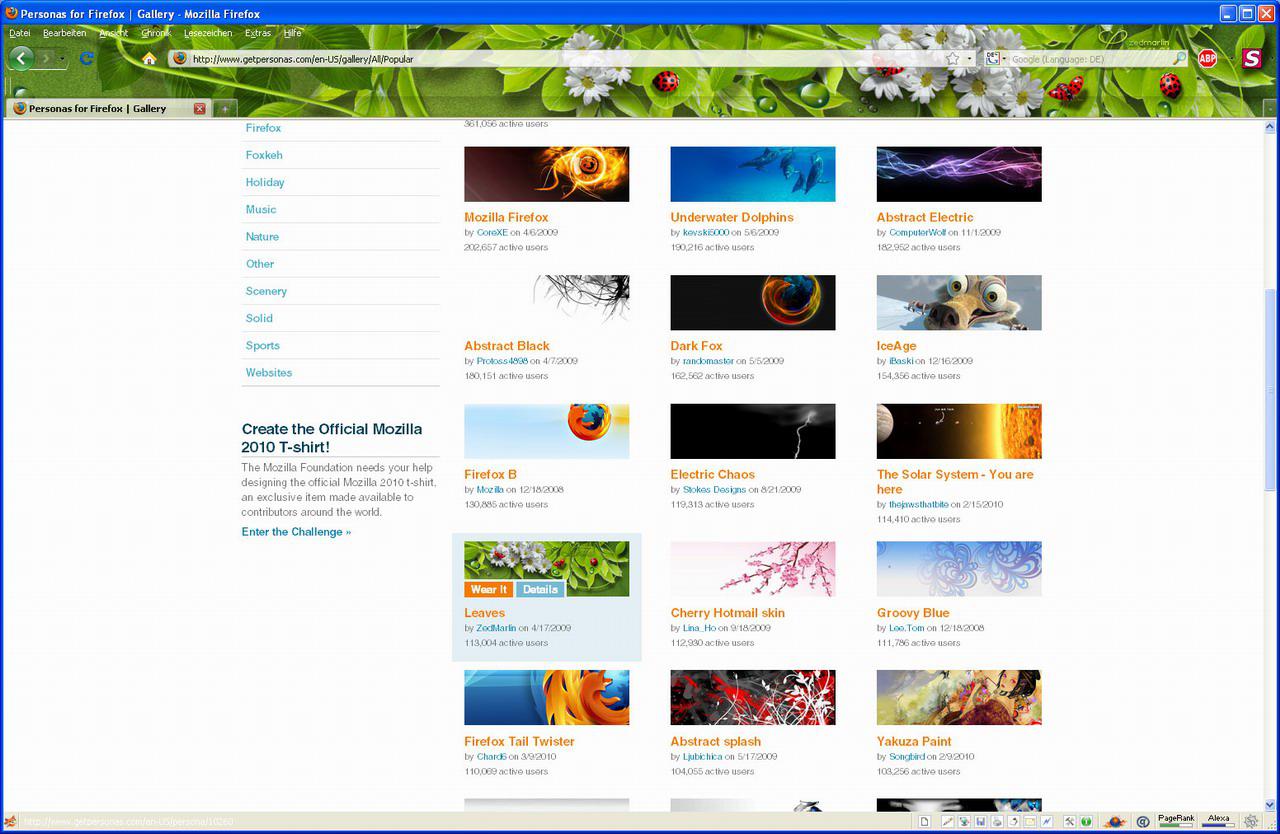Click the Forward navigation arrow

click(x=46, y=59)
